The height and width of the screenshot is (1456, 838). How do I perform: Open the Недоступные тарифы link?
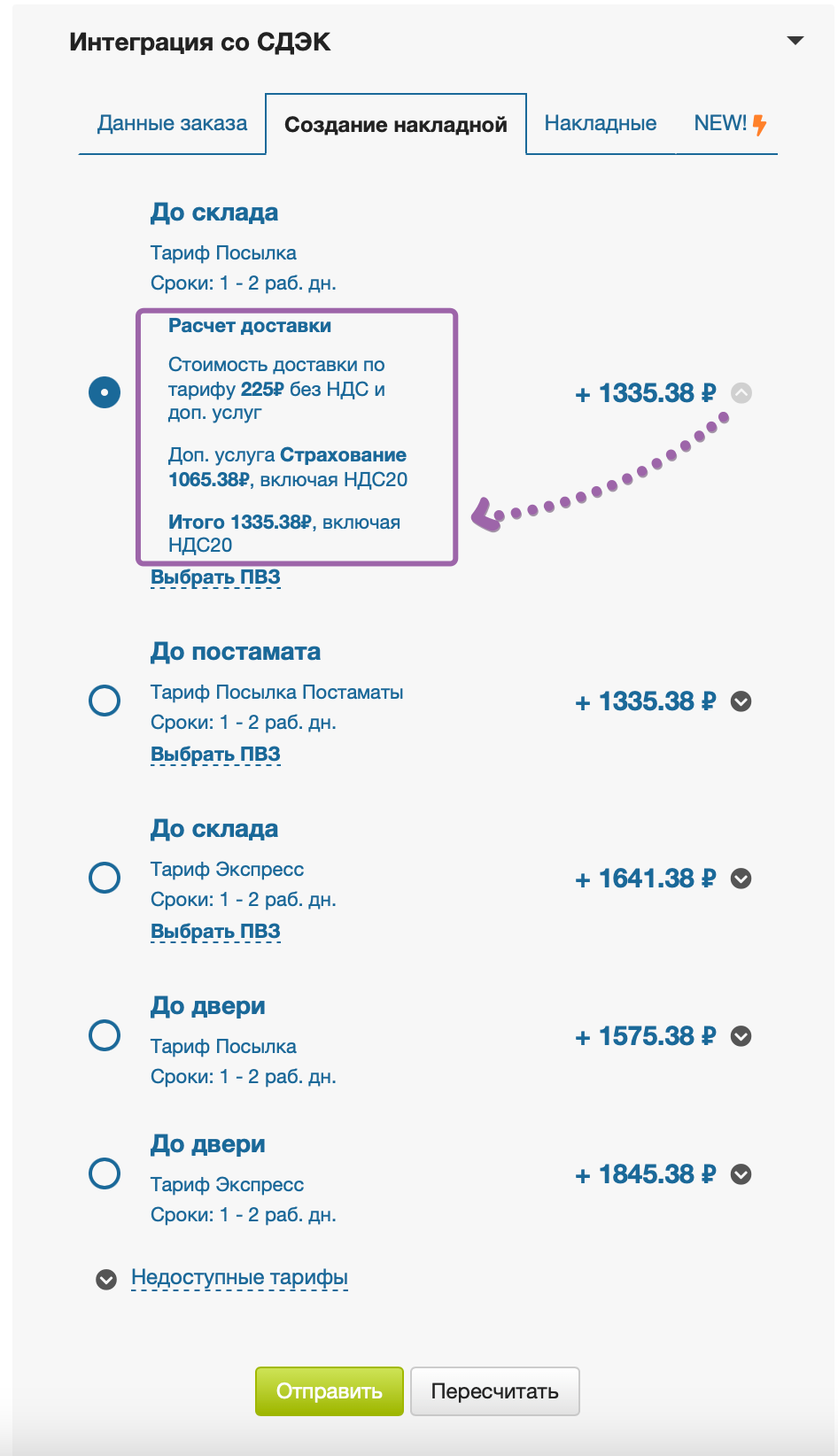click(239, 1277)
